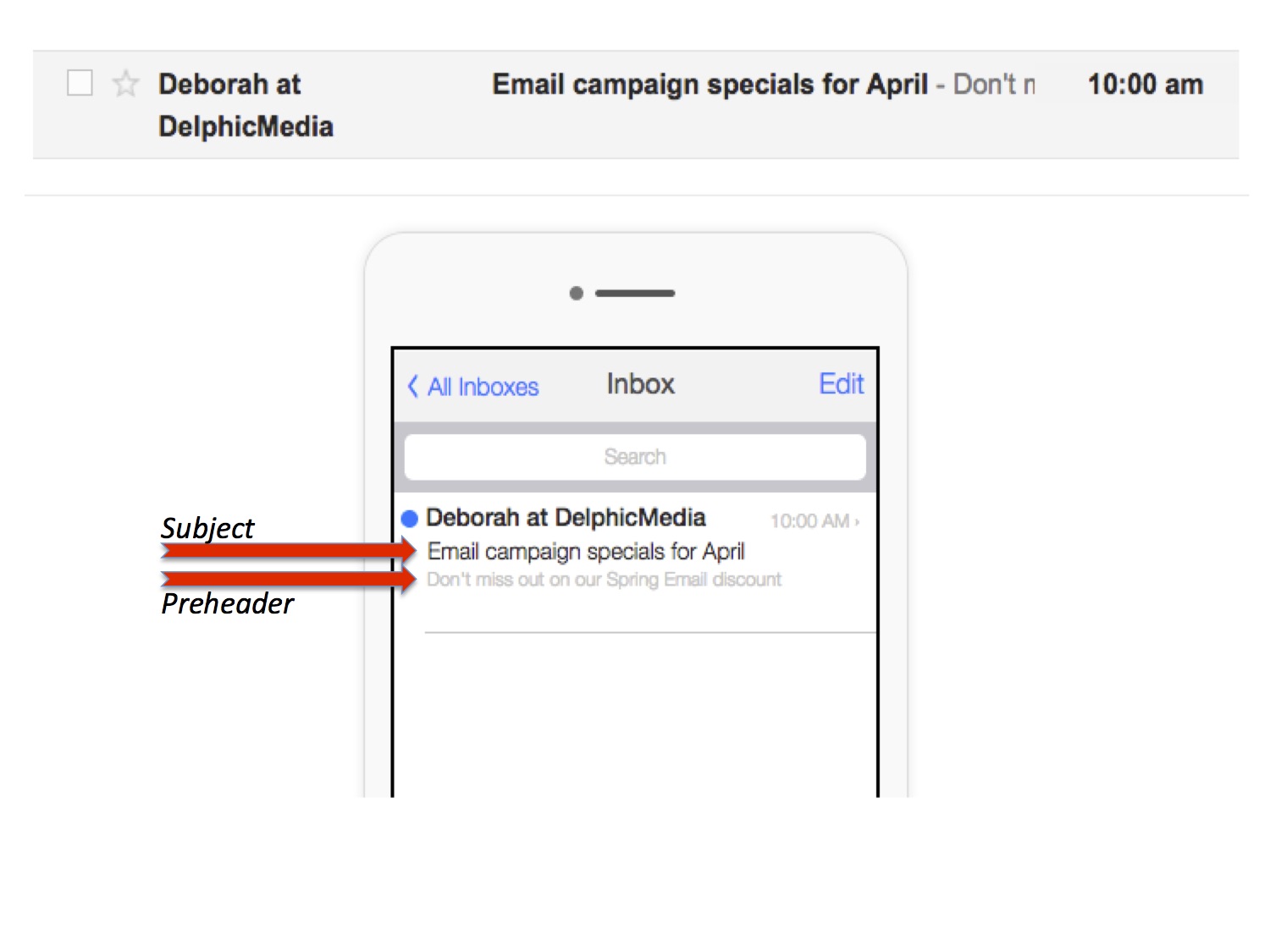Star the Deborah at DelphicMedia email

pyautogui.click(x=125, y=83)
